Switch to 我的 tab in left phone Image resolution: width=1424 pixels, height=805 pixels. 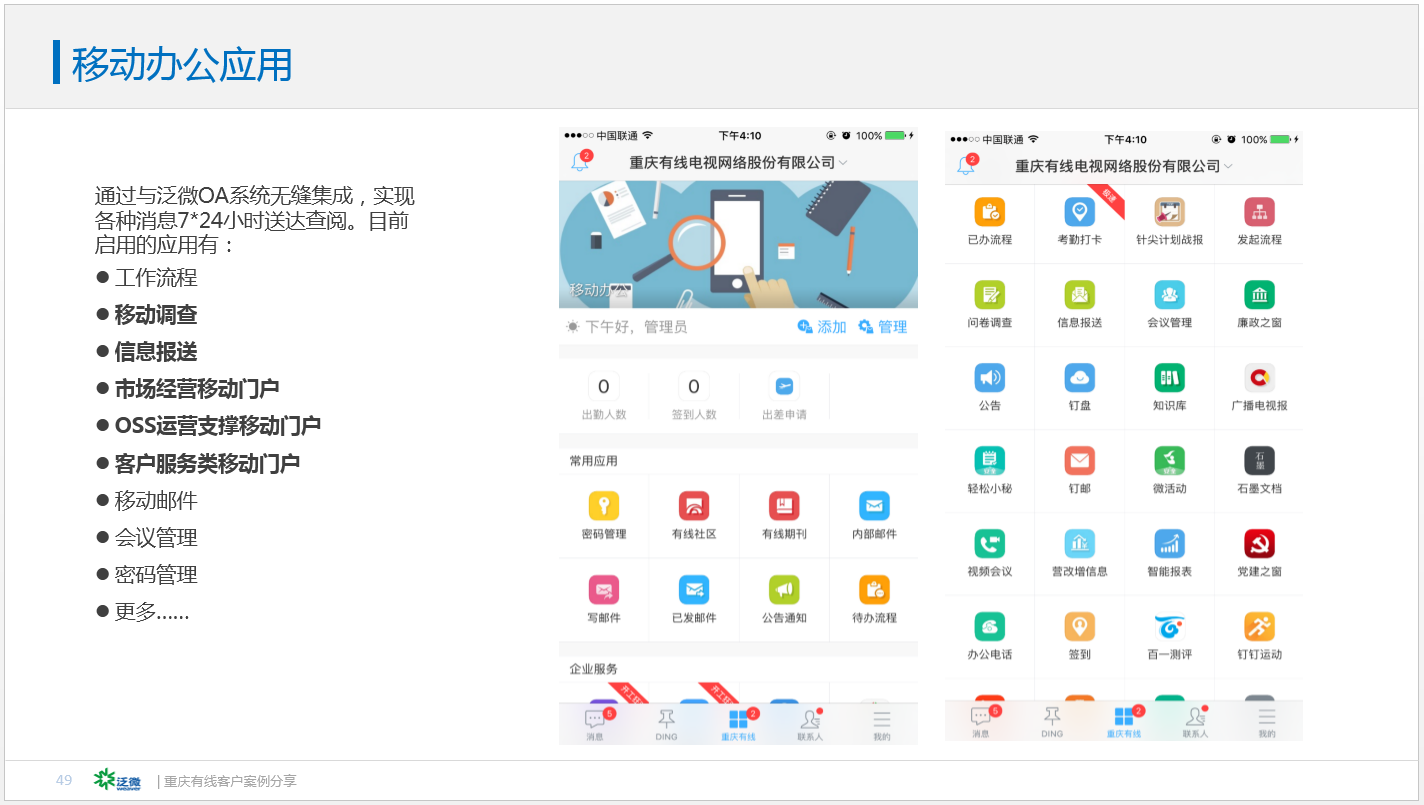[x=881, y=725]
